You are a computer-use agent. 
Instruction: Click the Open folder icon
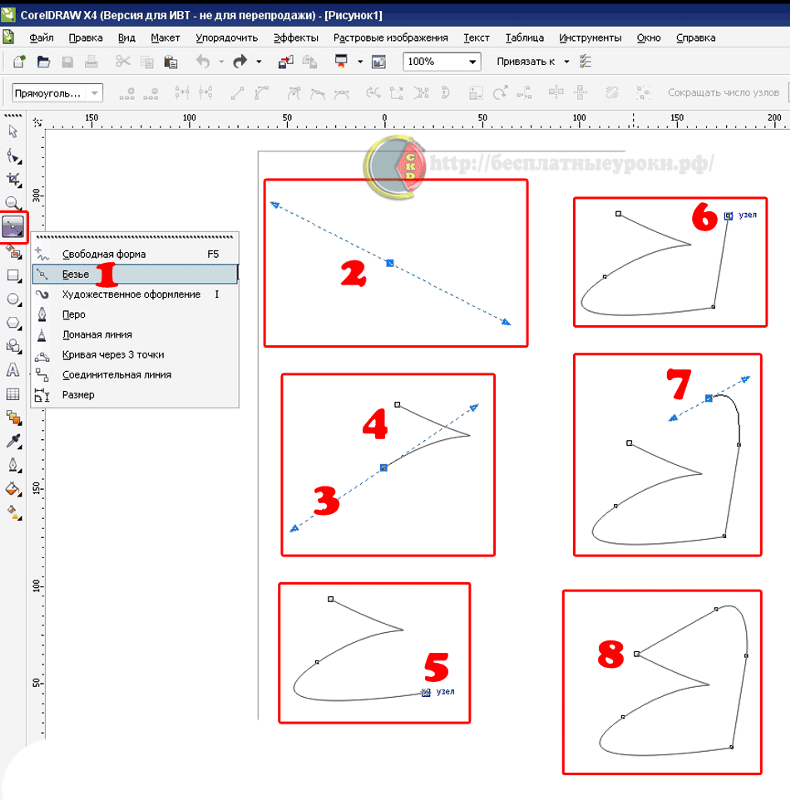[x=43, y=62]
